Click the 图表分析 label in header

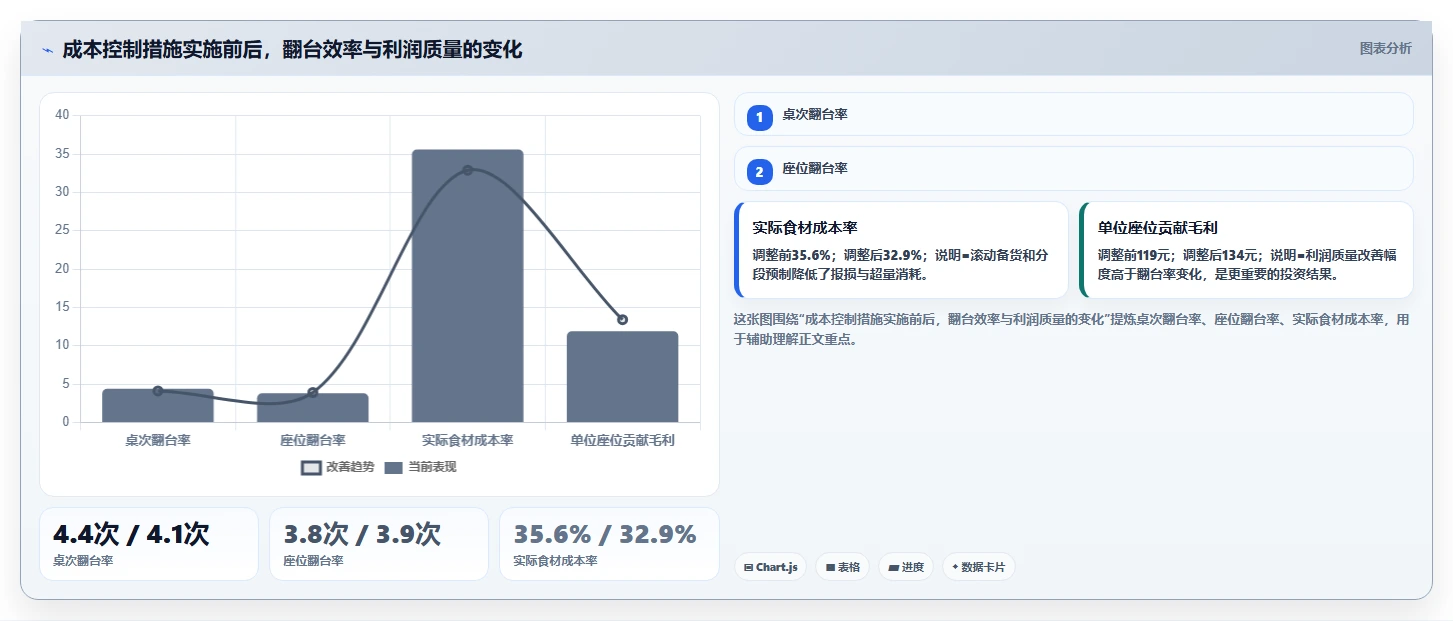point(1385,48)
